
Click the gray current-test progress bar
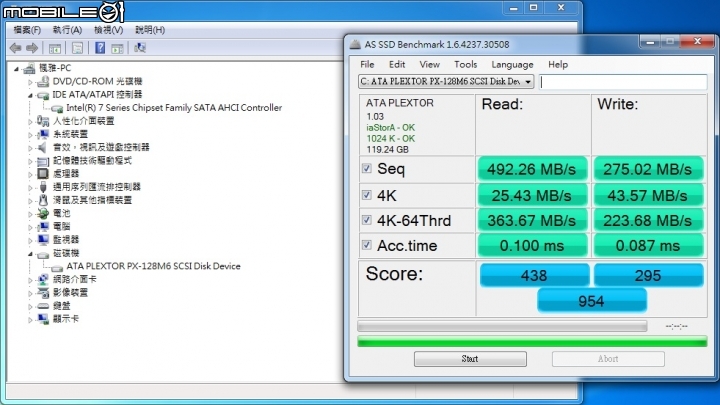click(x=502, y=326)
